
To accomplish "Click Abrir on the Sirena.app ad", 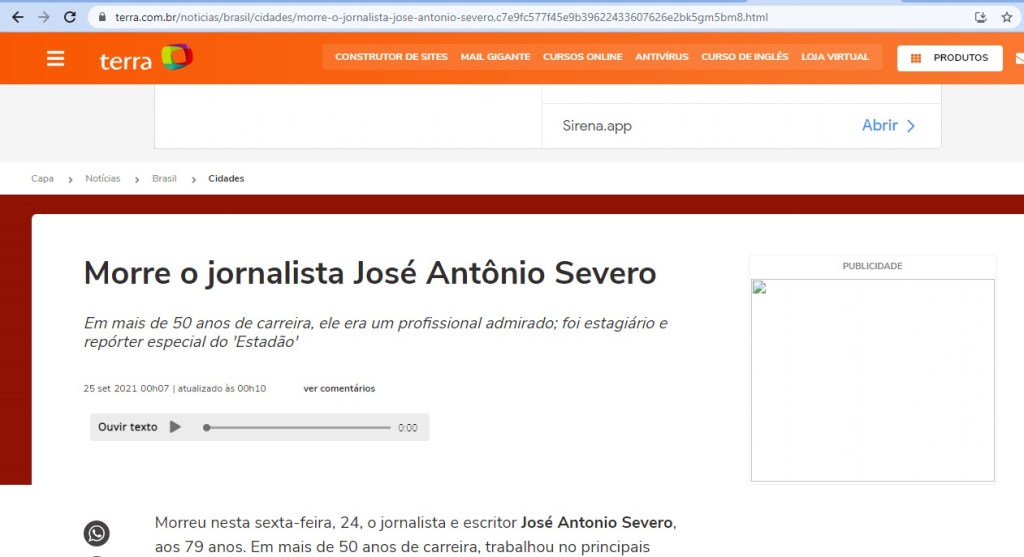I will point(888,126).
